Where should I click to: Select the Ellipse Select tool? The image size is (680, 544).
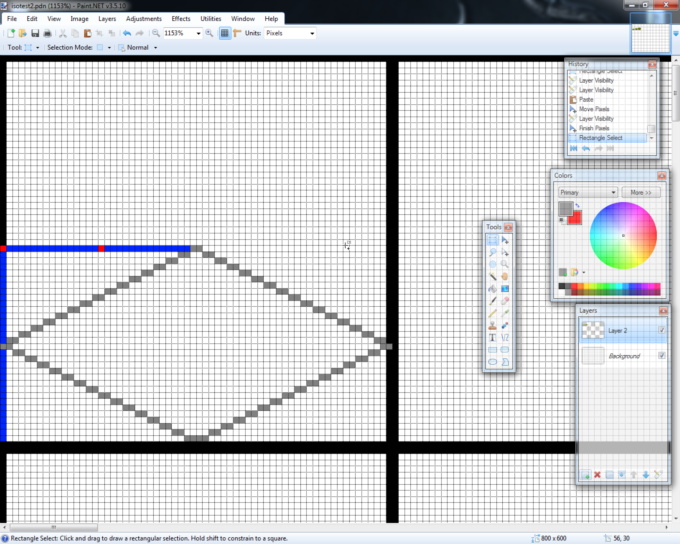[x=493, y=264]
